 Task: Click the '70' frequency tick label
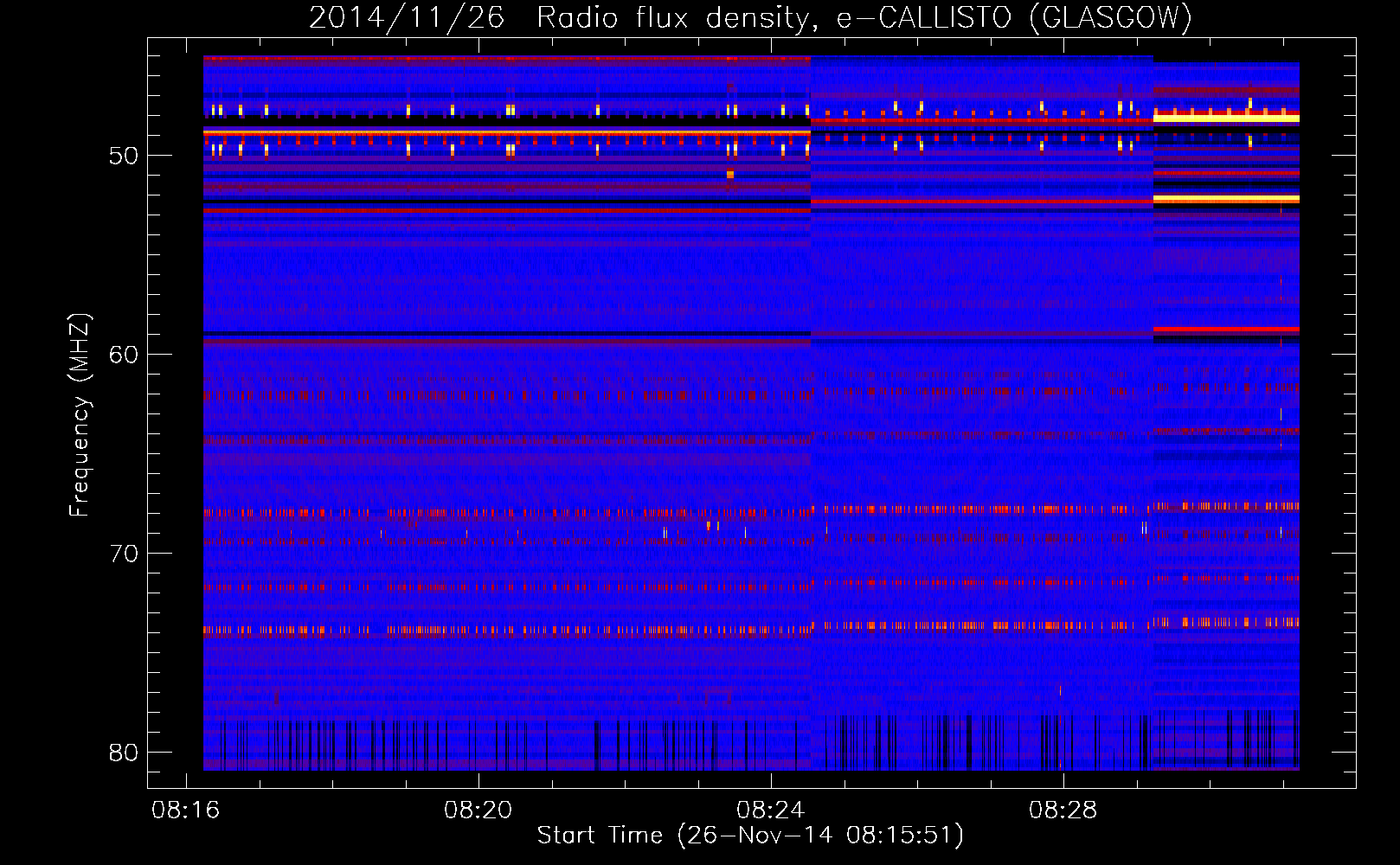124,554
